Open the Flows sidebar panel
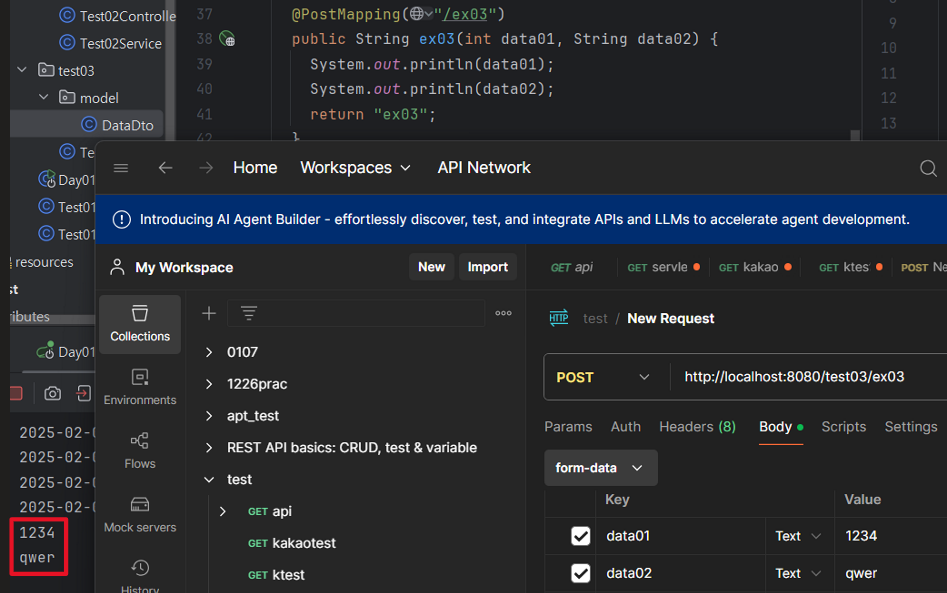947x593 pixels. coord(140,451)
